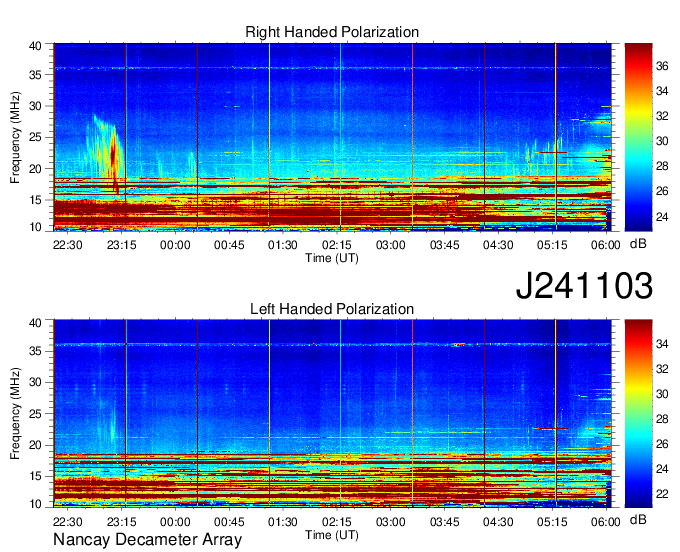The height and width of the screenshot is (552, 680).
Task: Click "Frequency (MHz)" axis label of Left Handed plot
Action: point(15,414)
